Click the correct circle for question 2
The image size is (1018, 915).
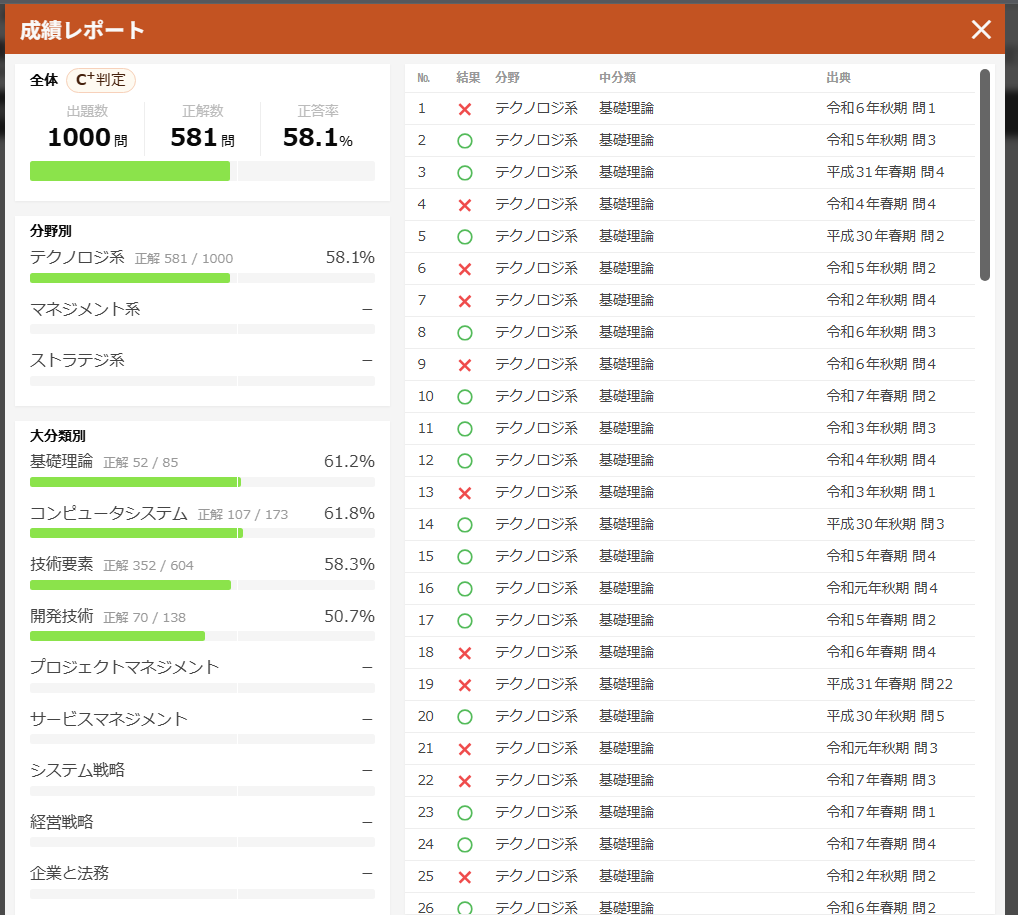click(x=465, y=141)
